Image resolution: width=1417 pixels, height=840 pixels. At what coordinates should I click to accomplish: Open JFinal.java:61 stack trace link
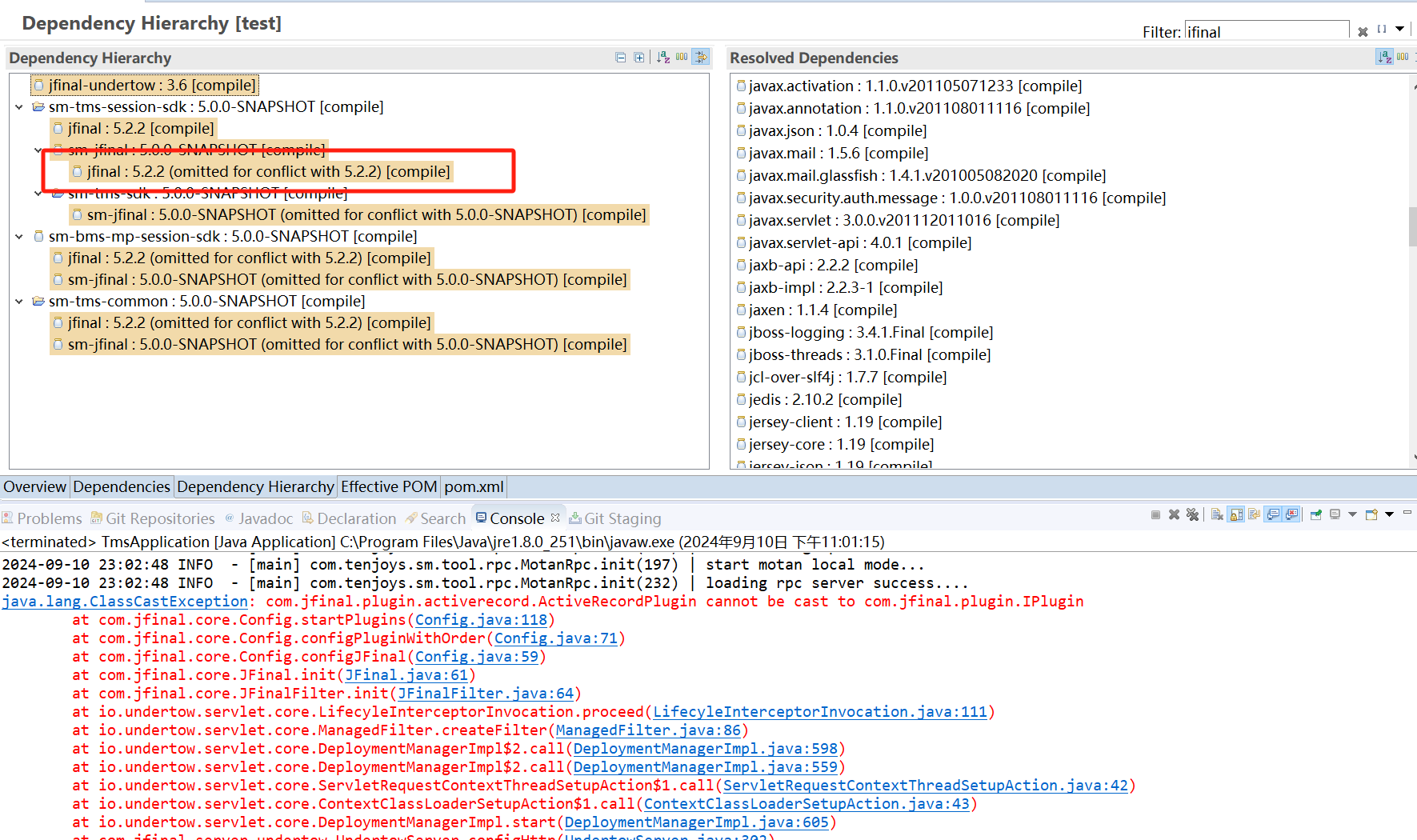406,675
